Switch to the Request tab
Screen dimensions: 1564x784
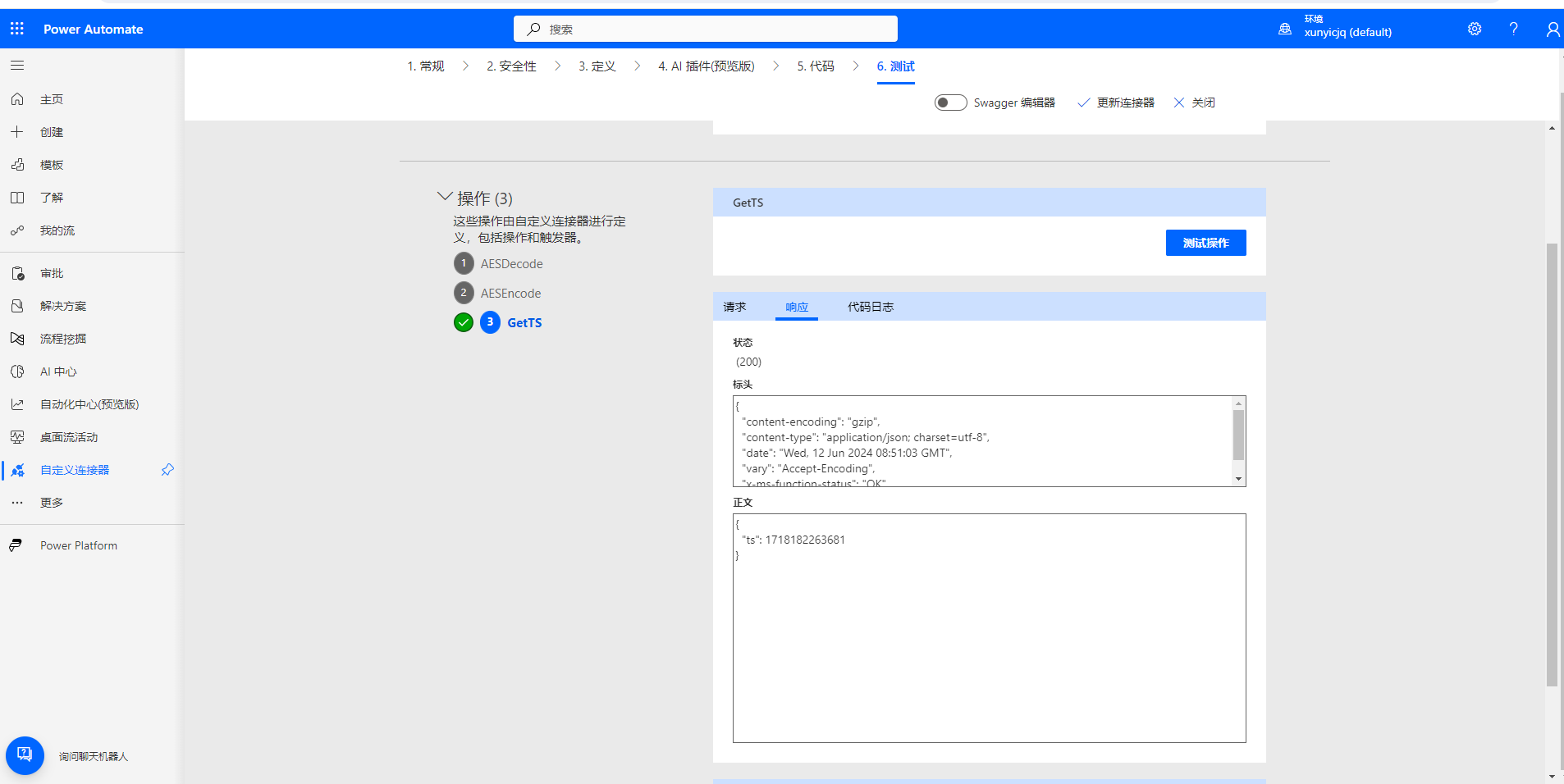(734, 307)
